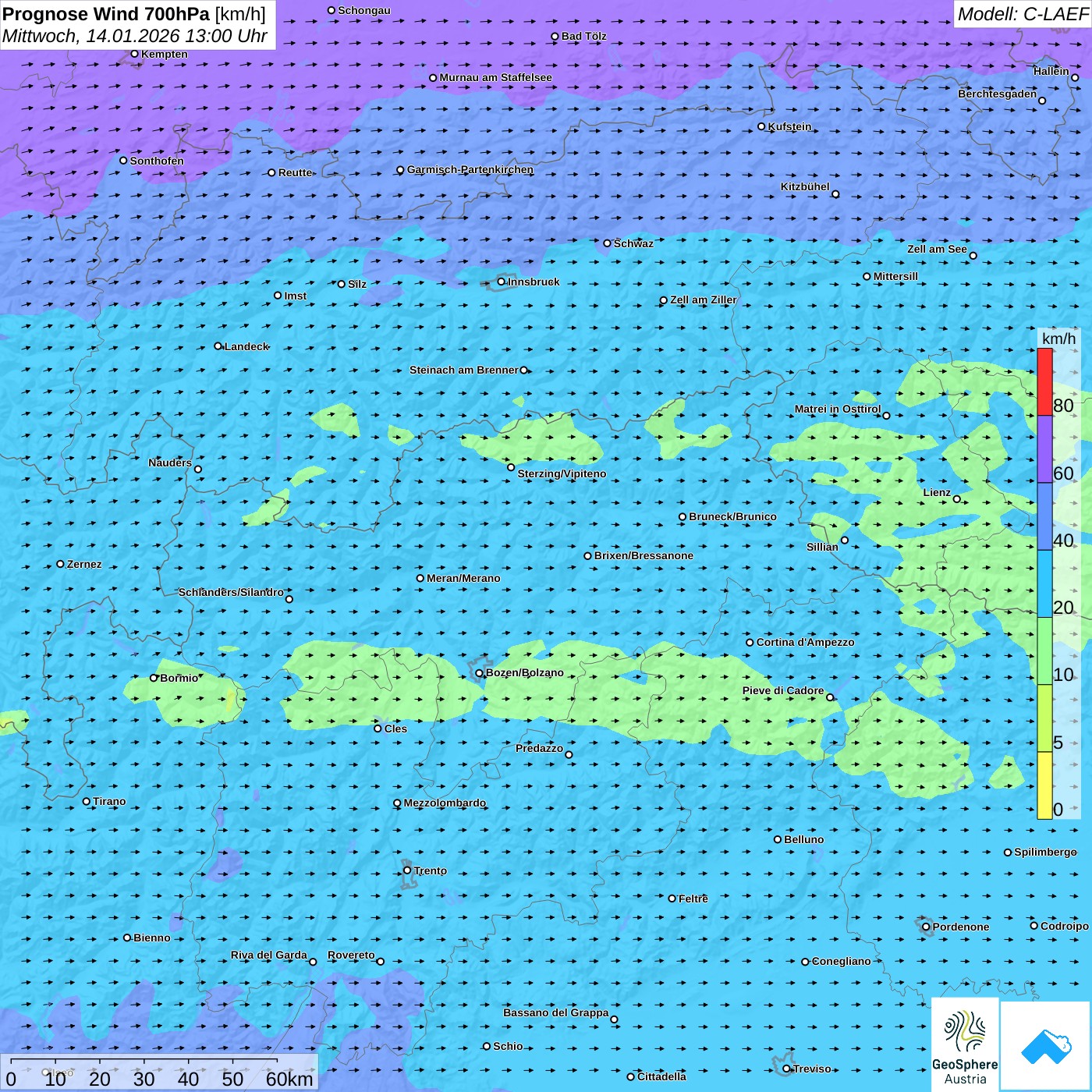Click the Tirano location marker
The width and height of the screenshot is (1092, 1092).
point(87,801)
